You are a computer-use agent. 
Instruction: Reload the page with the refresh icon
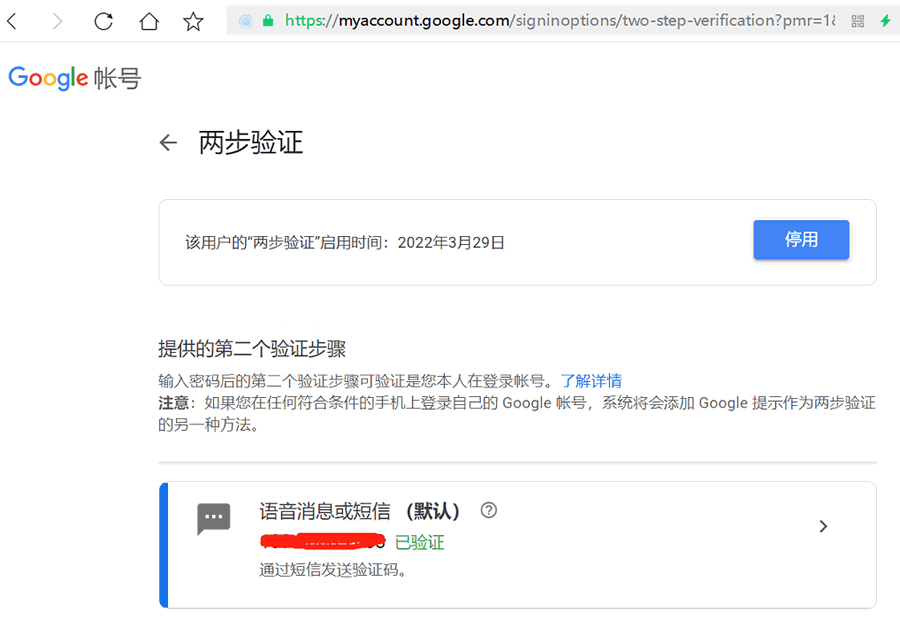[103, 22]
